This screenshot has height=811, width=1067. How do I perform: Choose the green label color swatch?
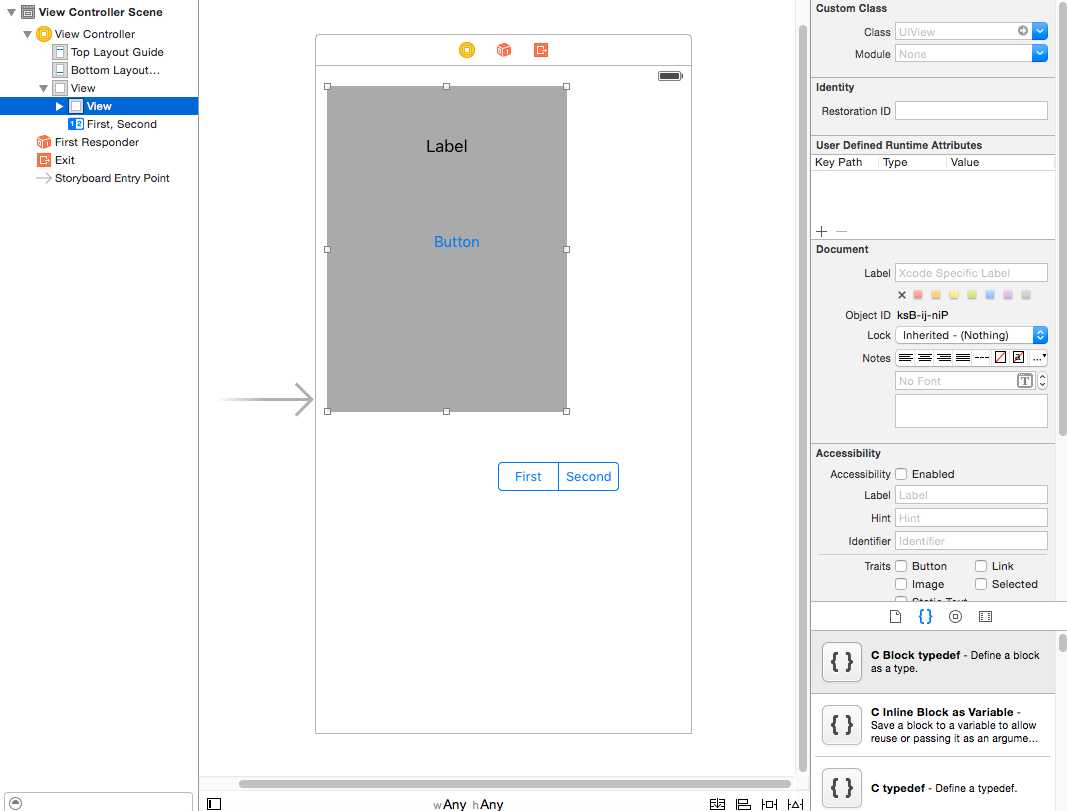coord(972,295)
